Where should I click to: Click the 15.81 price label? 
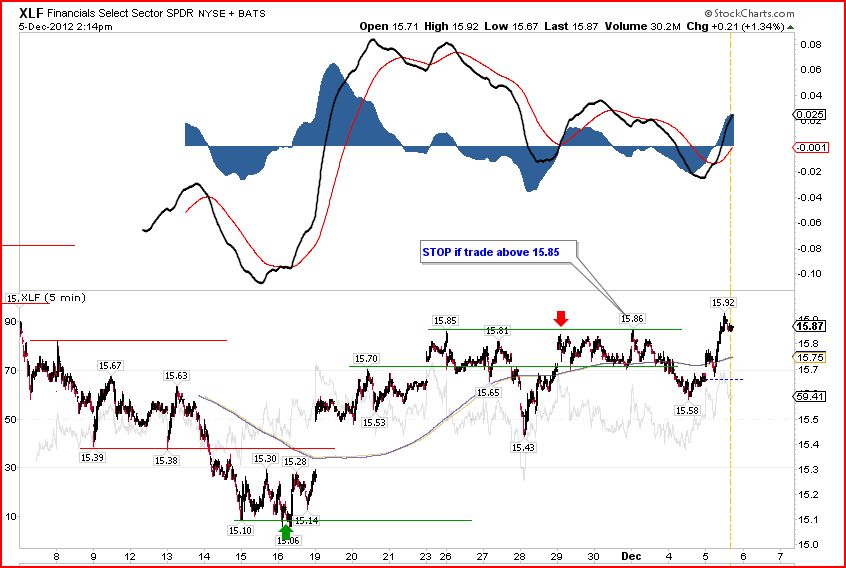tap(496, 331)
